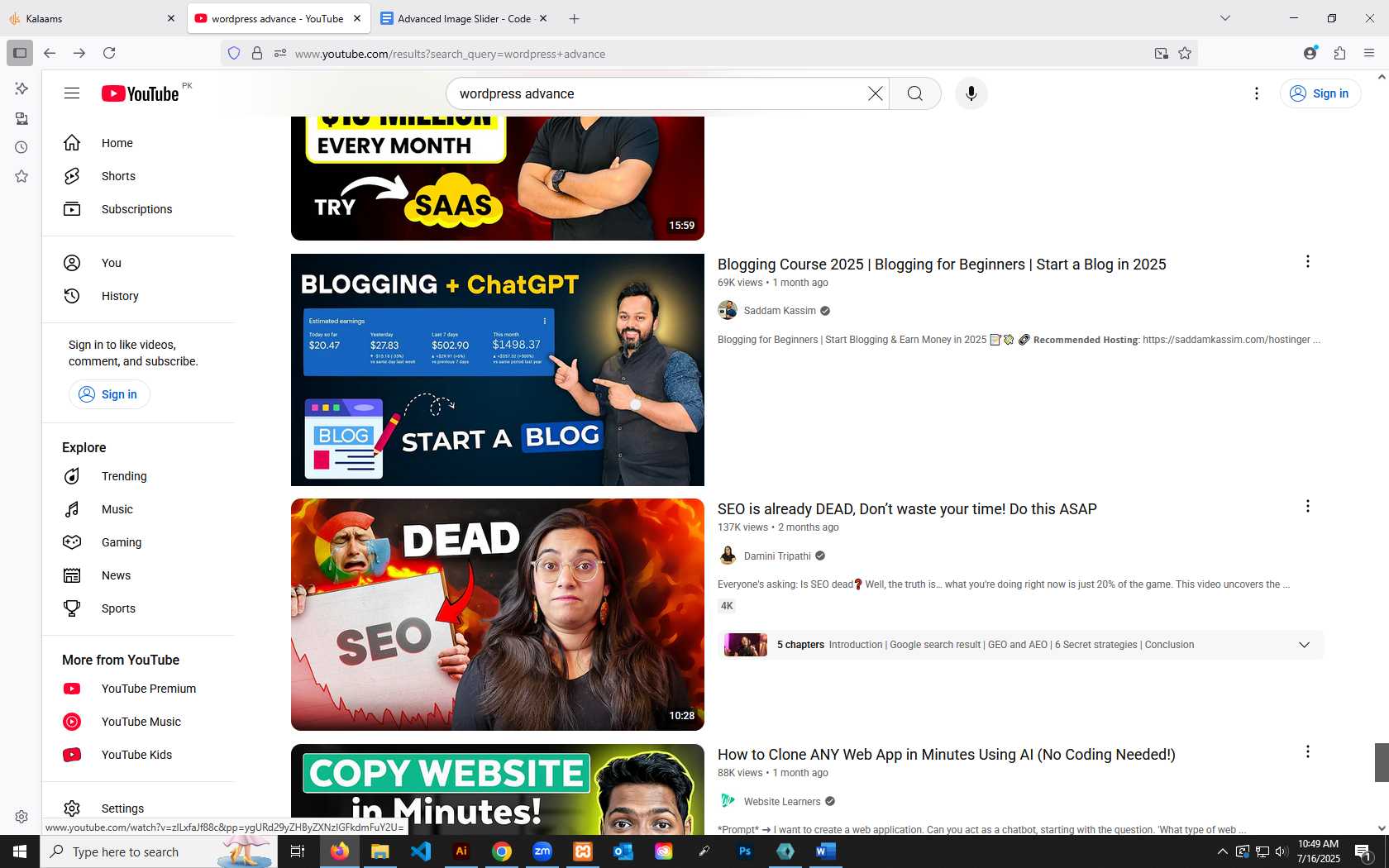Switch to the Kalaams browser tab
Image resolution: width=1389 pixels, height=868 pixels.
(x=93, y=18)
